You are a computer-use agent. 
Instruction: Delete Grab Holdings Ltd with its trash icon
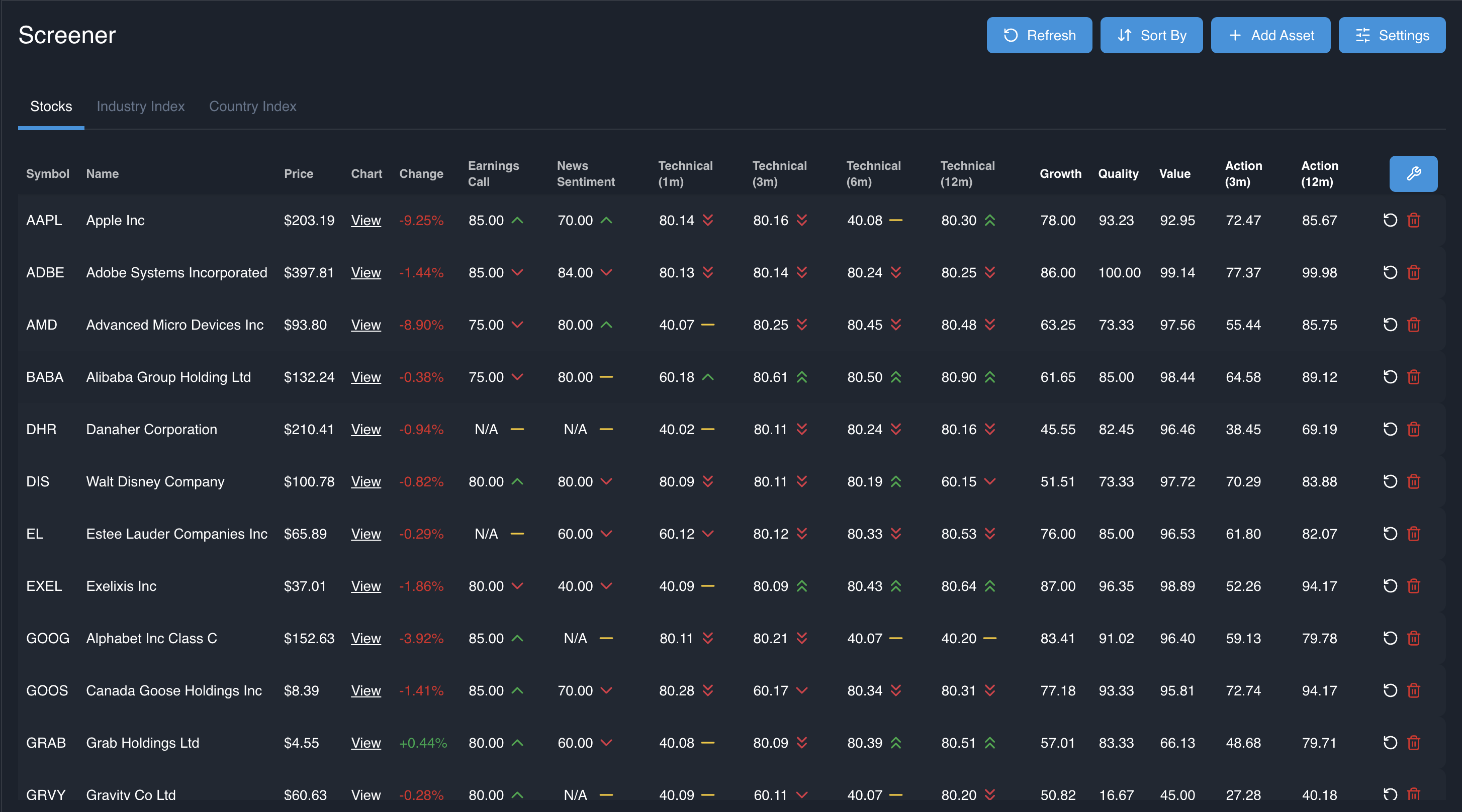tap(1414, 743)
